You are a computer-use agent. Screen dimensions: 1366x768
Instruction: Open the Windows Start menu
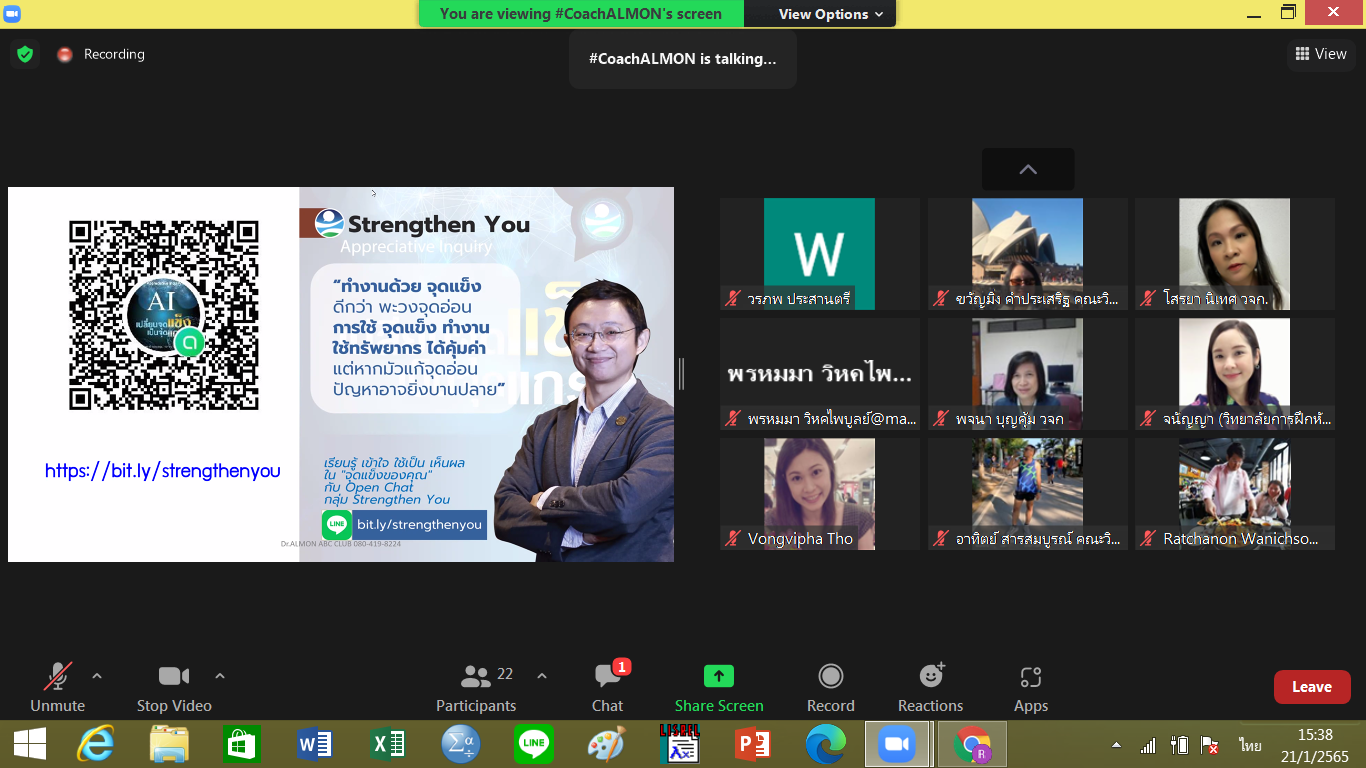[29, 744]
